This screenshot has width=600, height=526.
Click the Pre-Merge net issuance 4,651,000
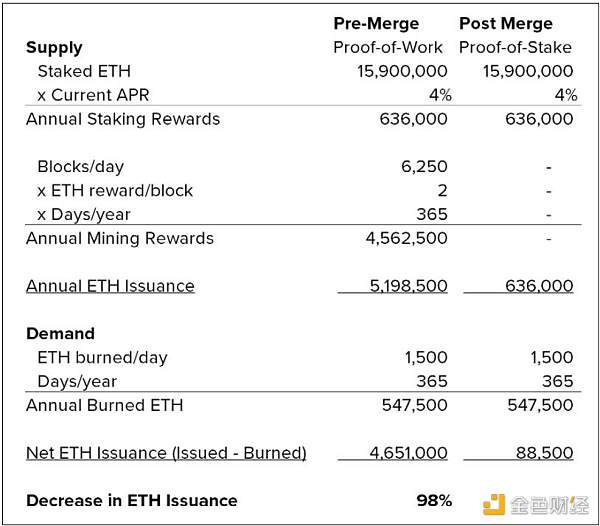click(408, 453)
